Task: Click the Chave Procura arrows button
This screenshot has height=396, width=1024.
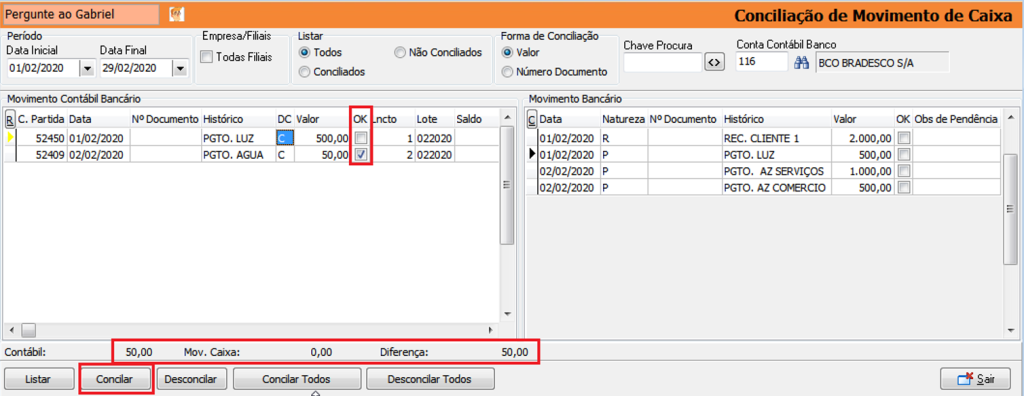Action: pyautogui.click(x=715, y=63)
